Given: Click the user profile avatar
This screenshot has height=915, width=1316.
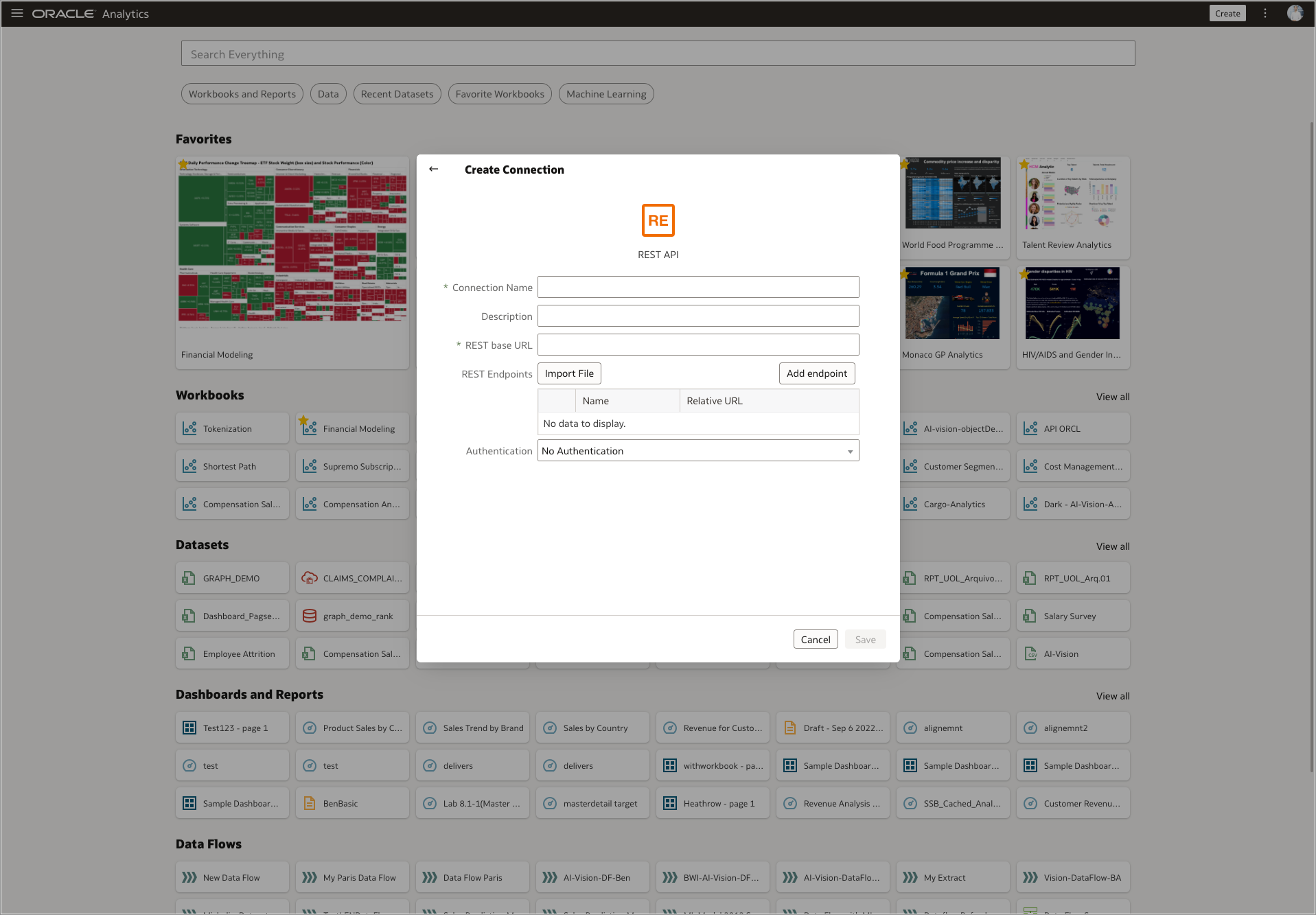Looking at the screenshot, I should click(x=1295, y=13).
